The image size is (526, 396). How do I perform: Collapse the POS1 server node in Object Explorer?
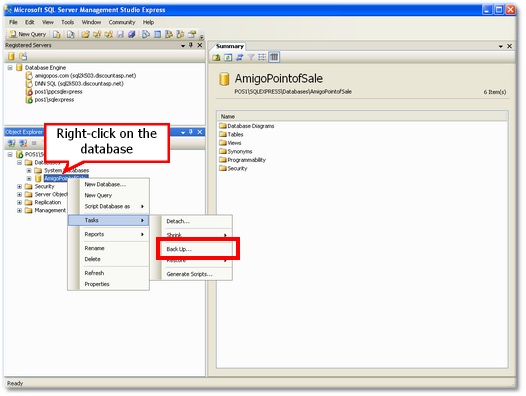(x=10, y=154)
